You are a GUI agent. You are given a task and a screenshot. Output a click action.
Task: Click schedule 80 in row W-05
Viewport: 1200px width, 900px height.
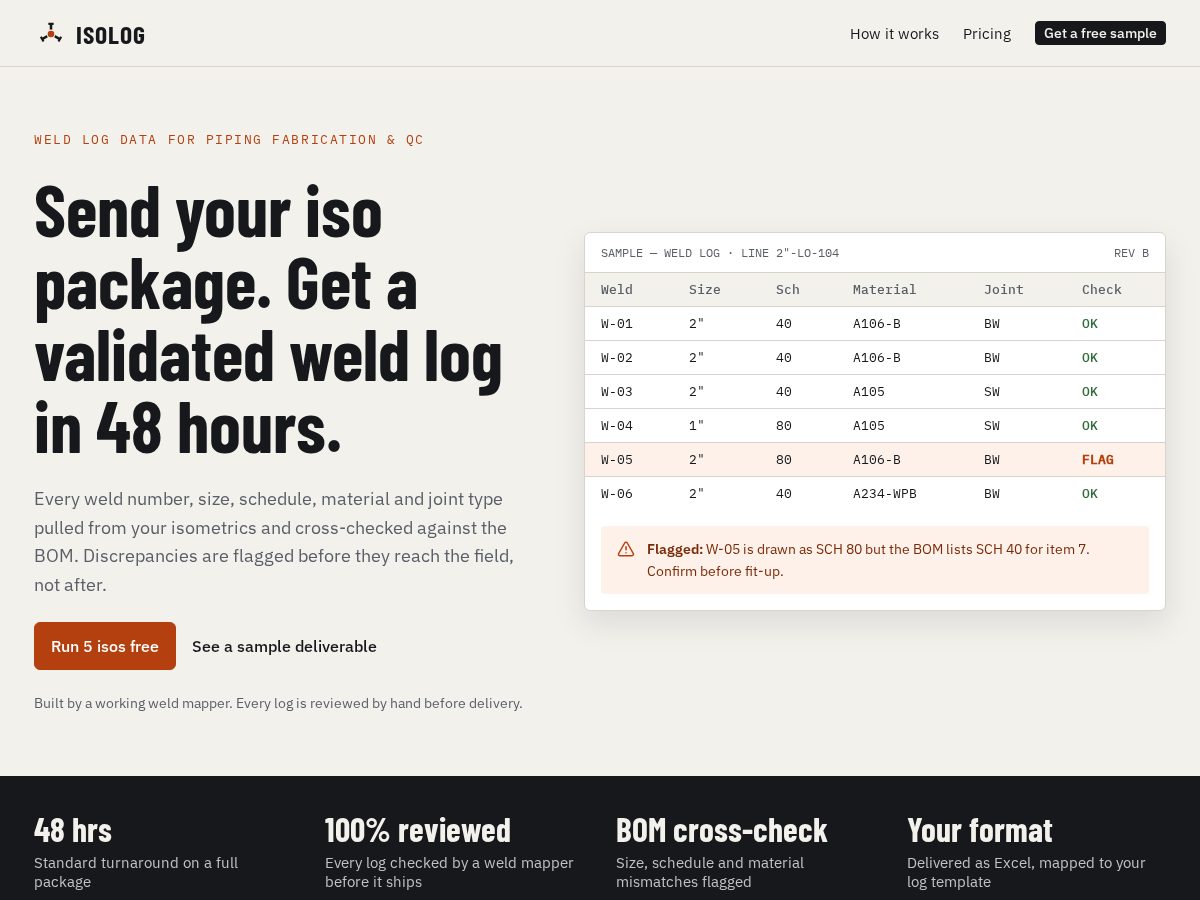click(784, 460)
